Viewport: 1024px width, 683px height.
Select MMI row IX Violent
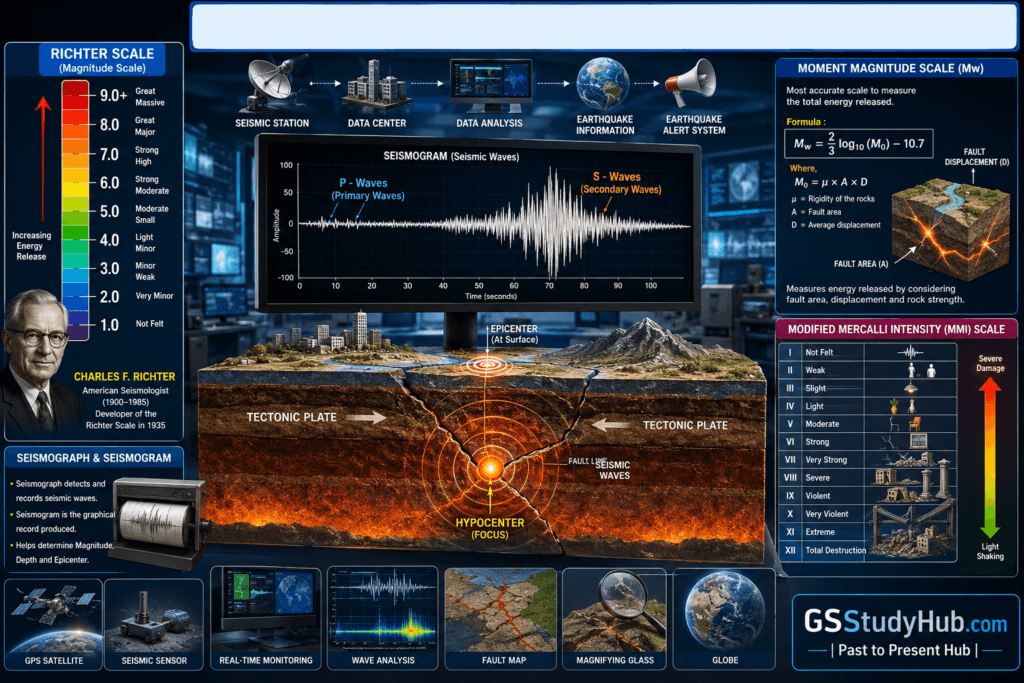[x=867, y=496]
